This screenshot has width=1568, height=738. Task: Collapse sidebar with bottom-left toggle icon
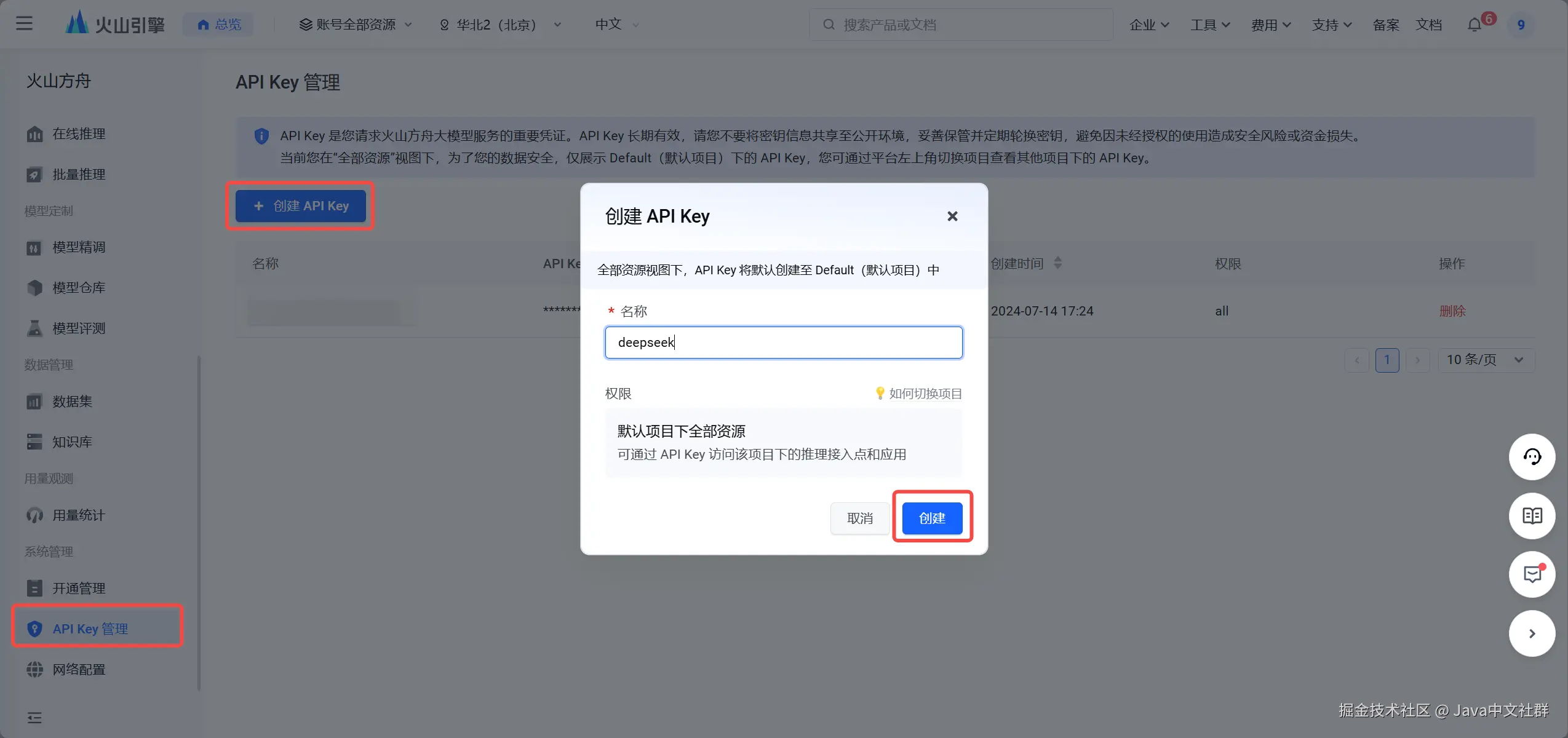click(34, 718)
